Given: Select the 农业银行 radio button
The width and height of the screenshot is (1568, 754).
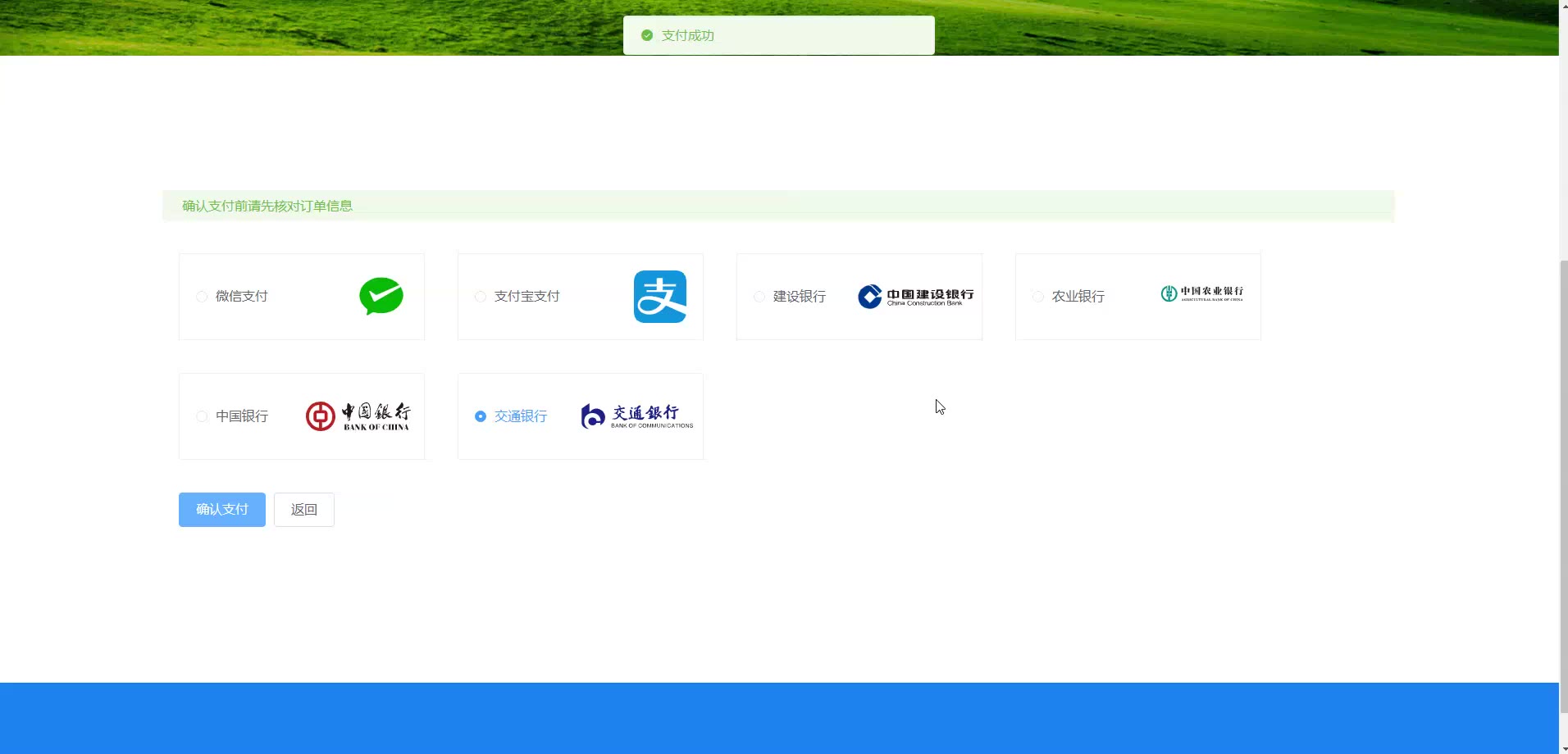Looking at the screenshot, I should 1038,297.
